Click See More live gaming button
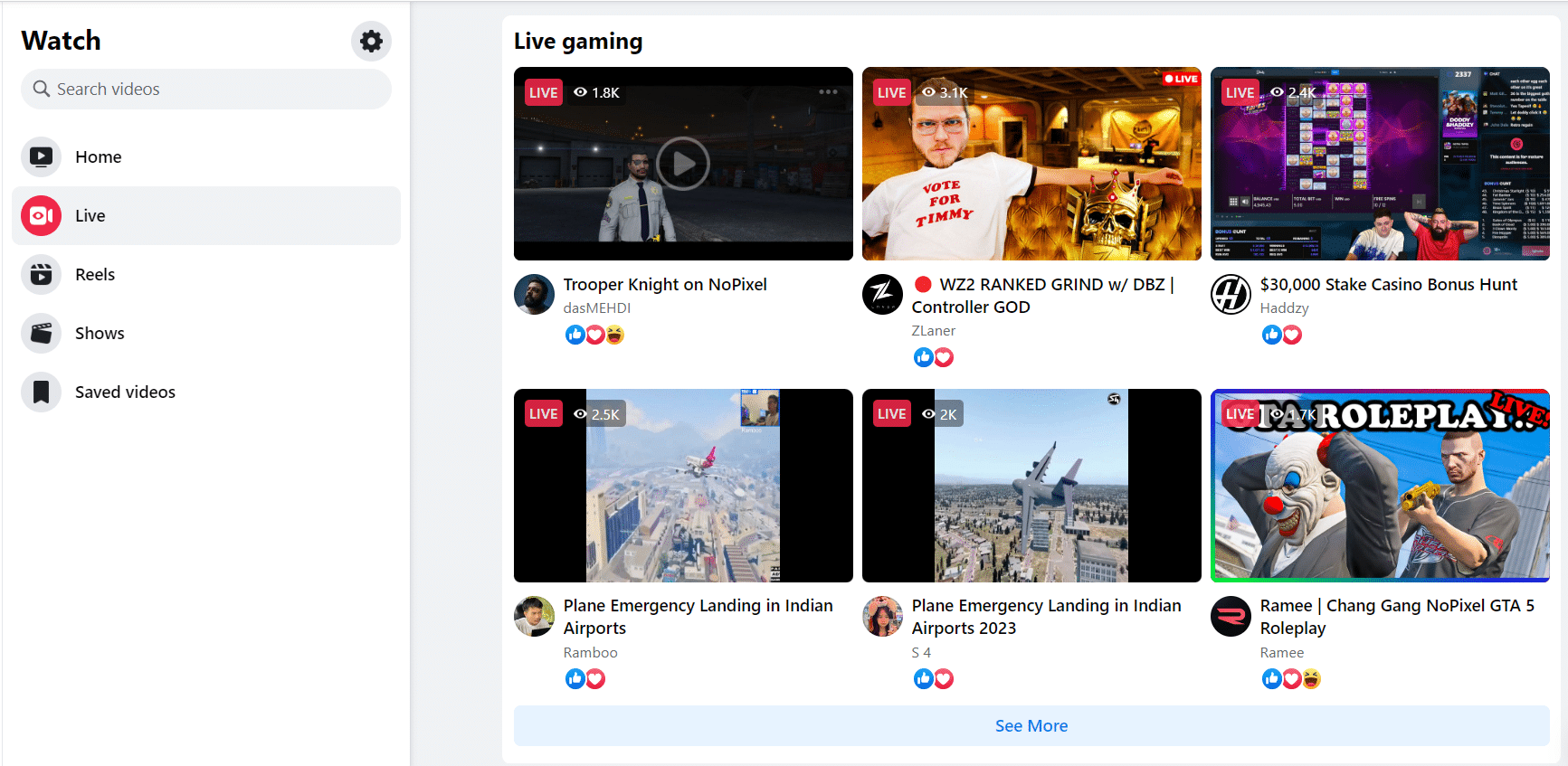Viewport: 1568px width, 766px height. (1031, 725)
